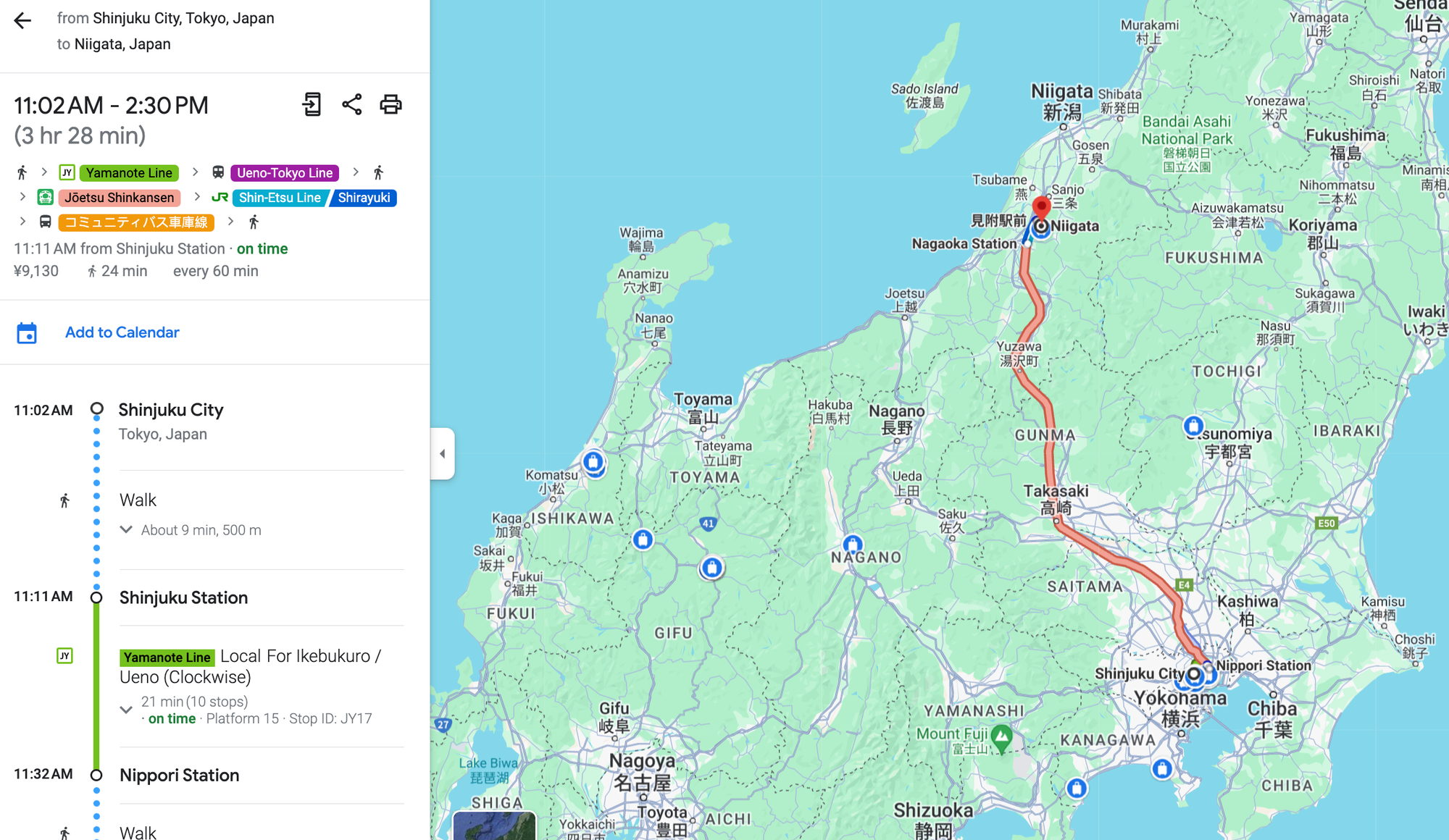Click the Shirayuki train label
Screen dimensions: 1449x840
click(364, 198)
